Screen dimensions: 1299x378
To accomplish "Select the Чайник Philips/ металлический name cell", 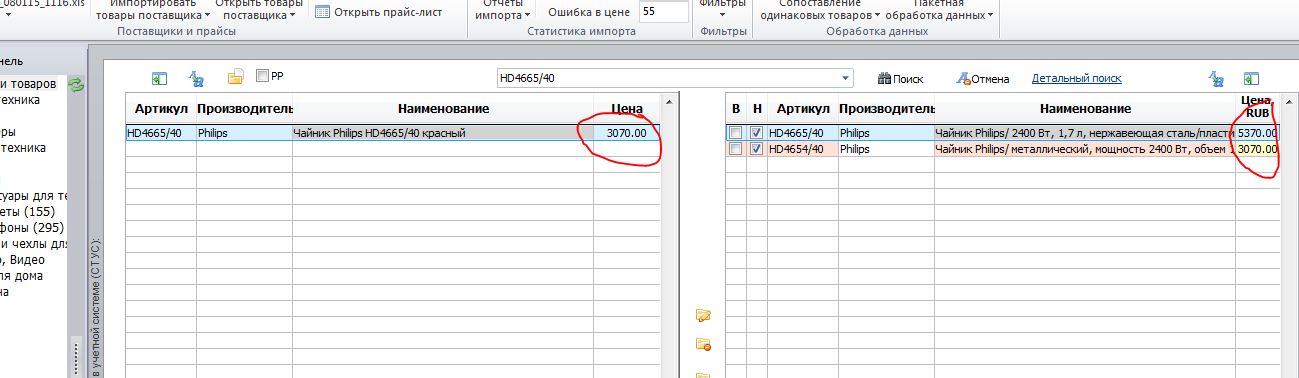I will 1085,149.
